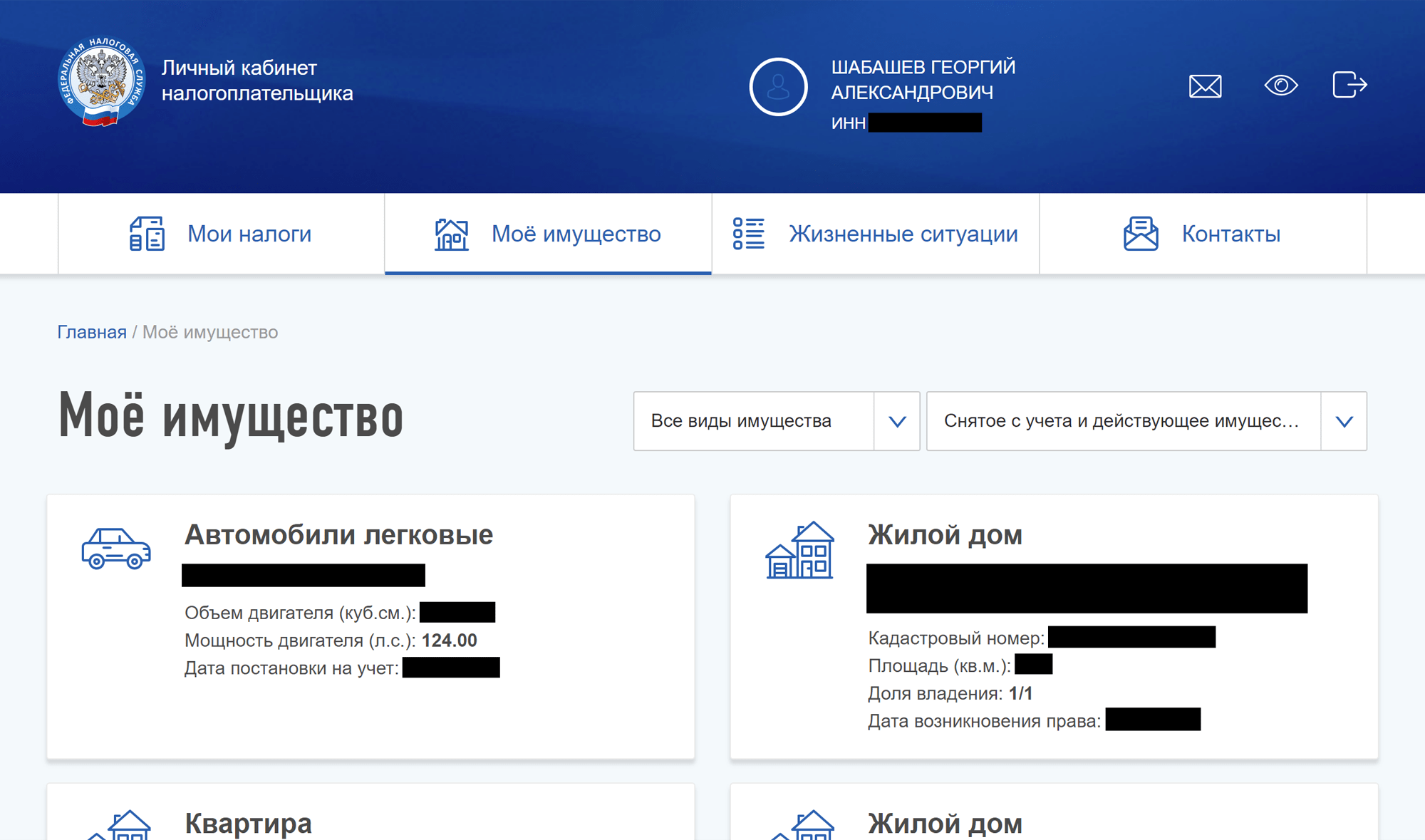The height and width of the screenshot is (840, 1425).
Task: Click the Federal Tax Service emblem logo
Action: point(101,81)
